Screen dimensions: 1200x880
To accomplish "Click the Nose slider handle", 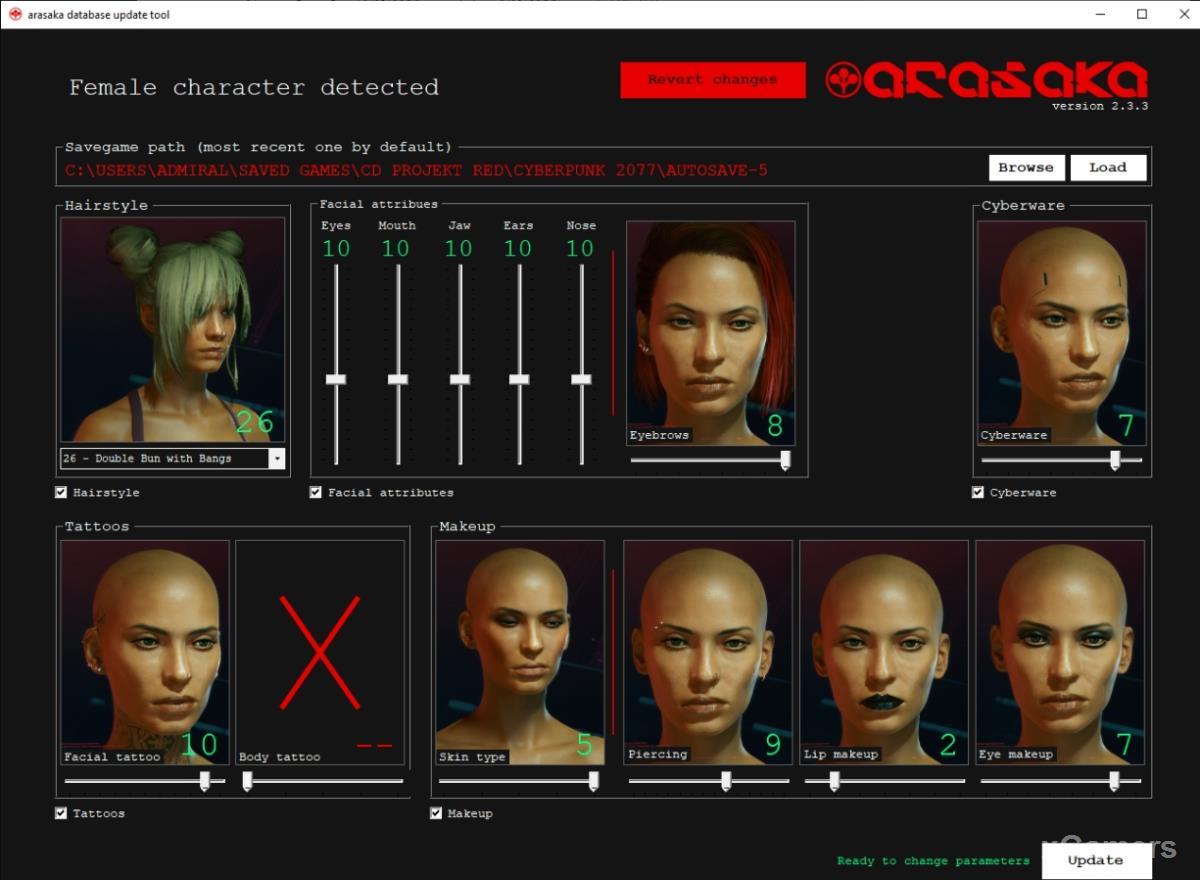I will 581,379.
